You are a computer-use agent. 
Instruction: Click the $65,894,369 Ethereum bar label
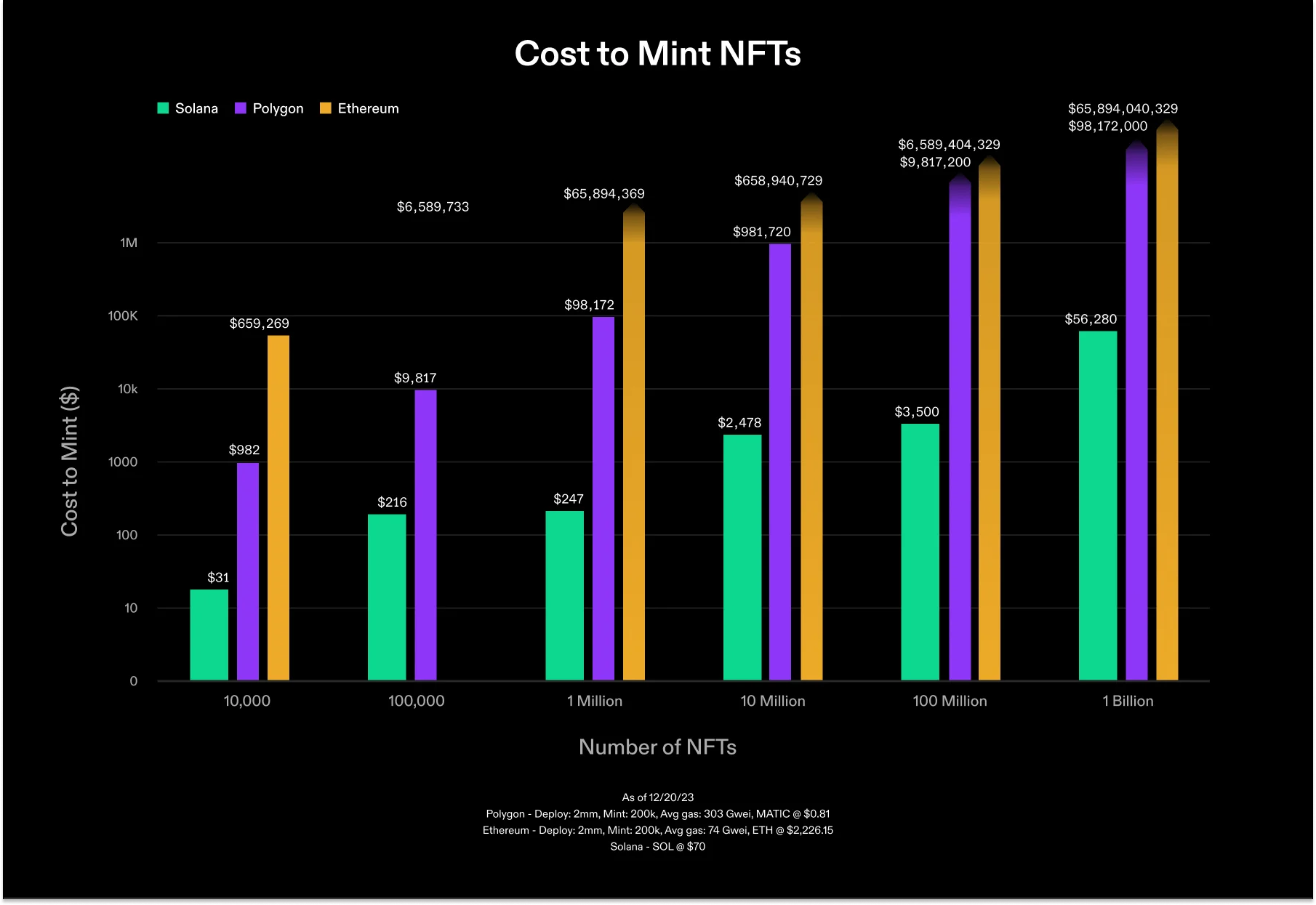click(x=604, y=194)
